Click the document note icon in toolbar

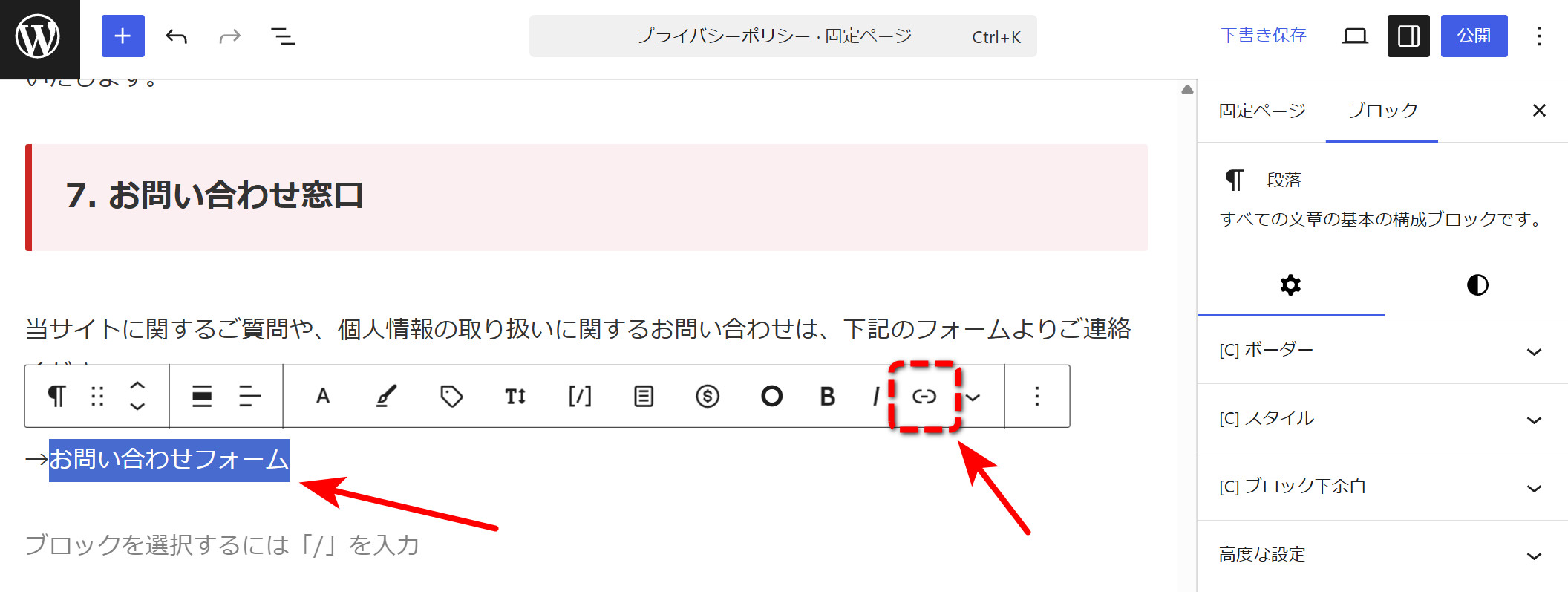(x=644, y=397)
